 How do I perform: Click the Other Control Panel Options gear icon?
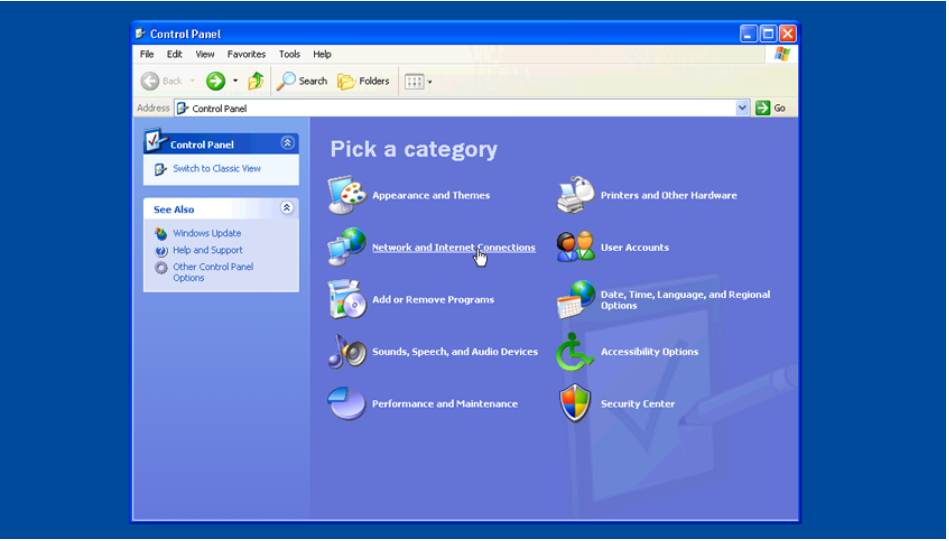(161, 267)
